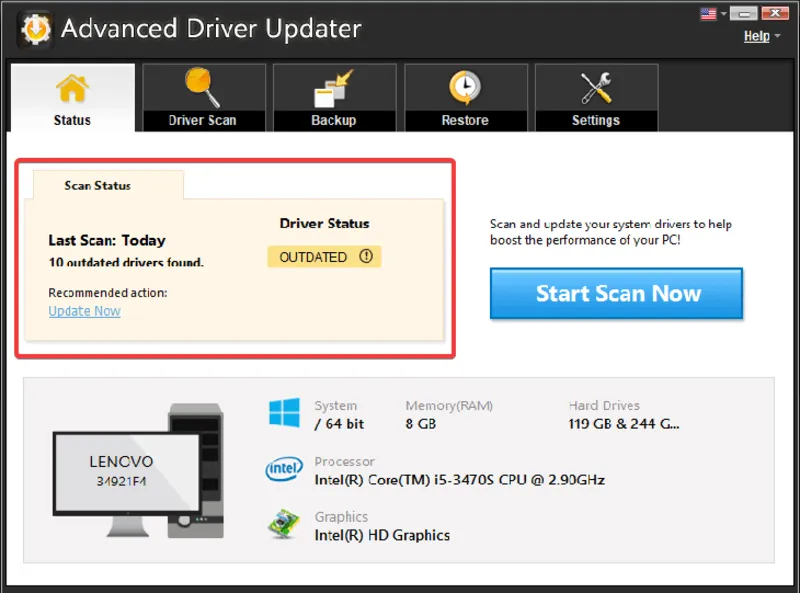Screen dimensions: 800x593
Task: Click the Intel logo beside Processor
Action: point(284,468)
